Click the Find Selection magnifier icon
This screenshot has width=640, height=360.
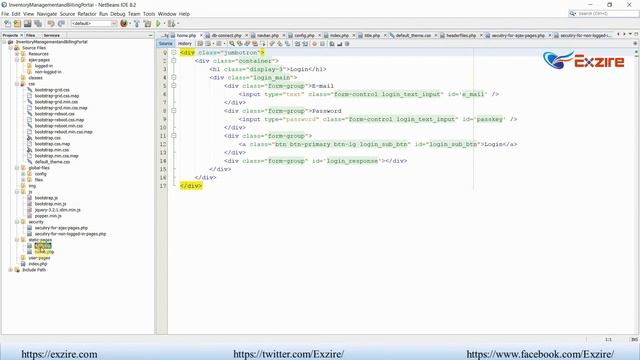pyautogui.click(x=232, y=44)
